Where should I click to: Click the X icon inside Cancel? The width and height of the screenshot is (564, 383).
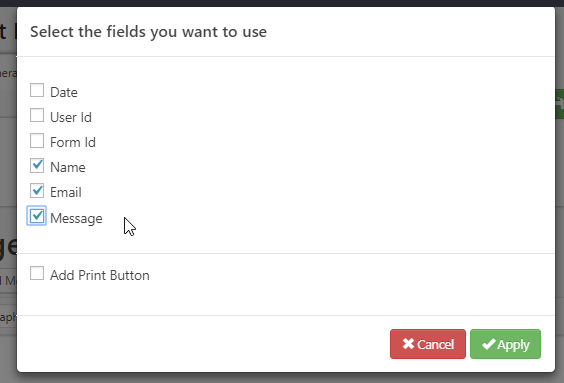[408, 344]
